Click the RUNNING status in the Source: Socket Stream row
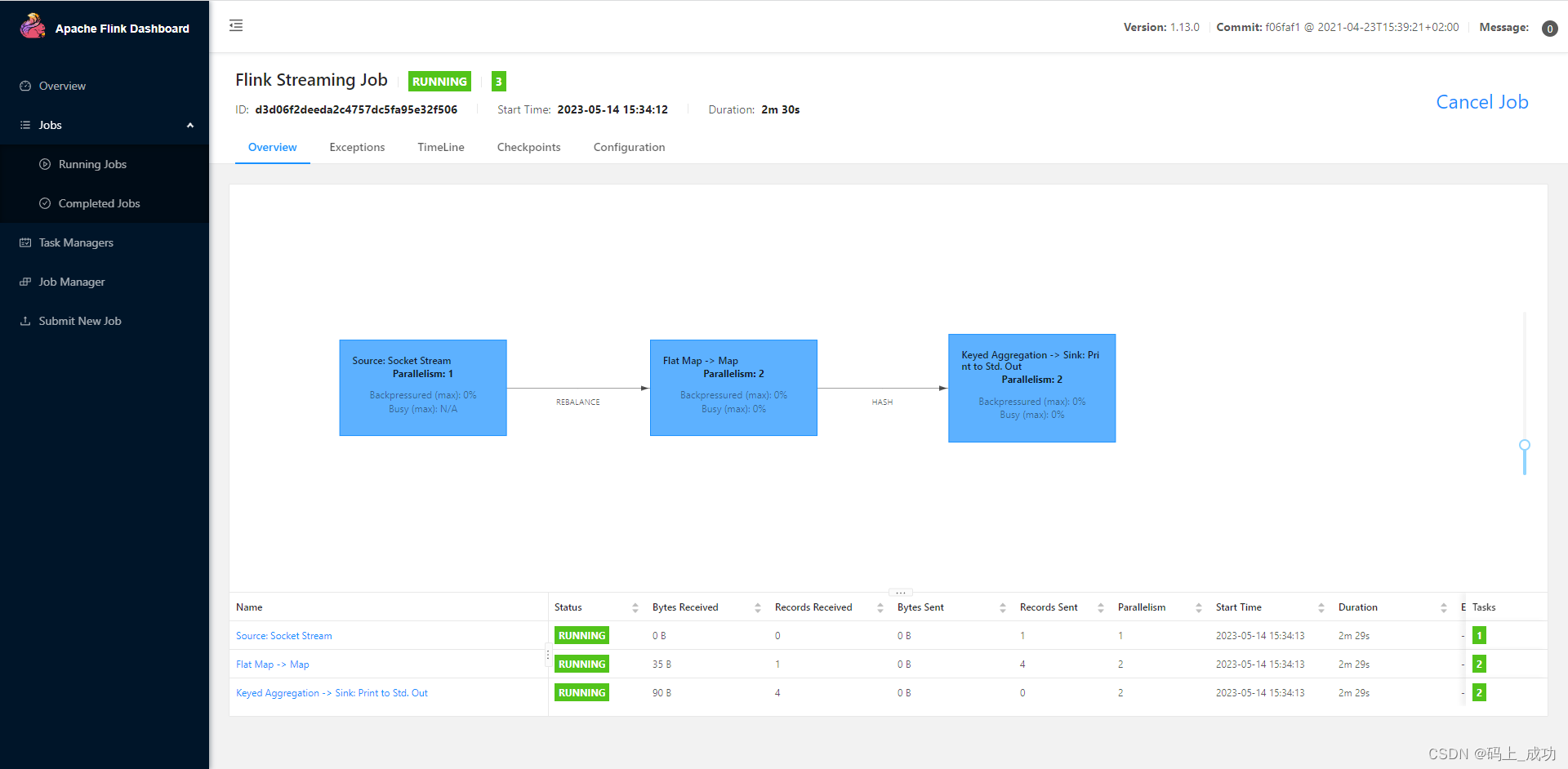Image resolution: width=1568 pixels, height=769 pixels. click(581, 635)
